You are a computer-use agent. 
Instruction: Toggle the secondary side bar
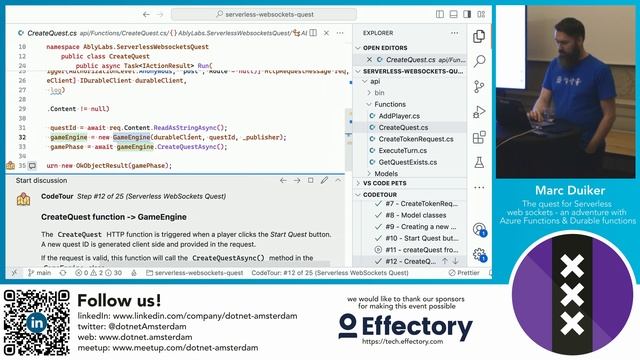coord(467,14)
